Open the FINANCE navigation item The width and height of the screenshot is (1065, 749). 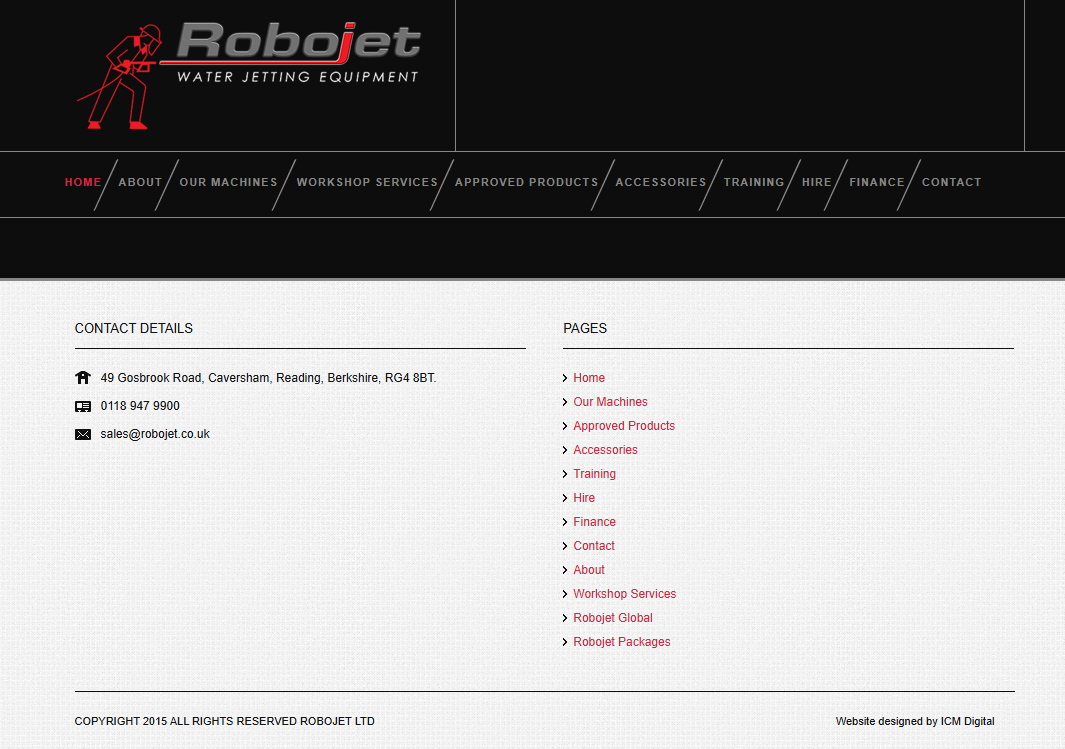pos(877,183)
